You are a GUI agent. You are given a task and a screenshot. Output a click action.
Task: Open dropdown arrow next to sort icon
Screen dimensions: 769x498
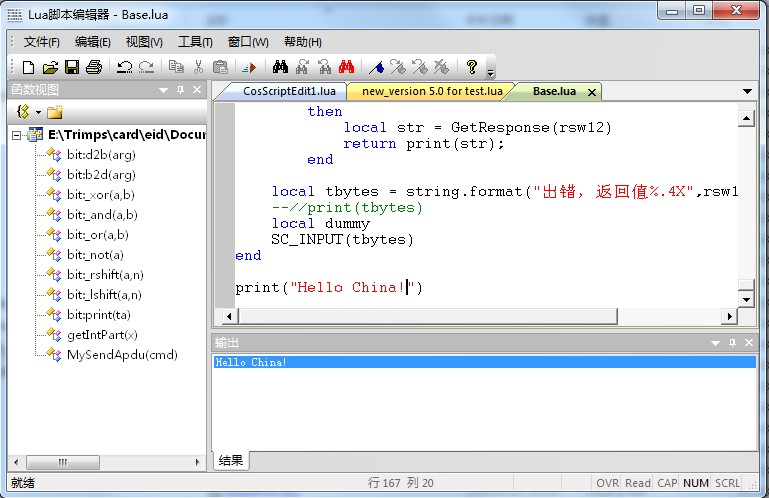38,112
